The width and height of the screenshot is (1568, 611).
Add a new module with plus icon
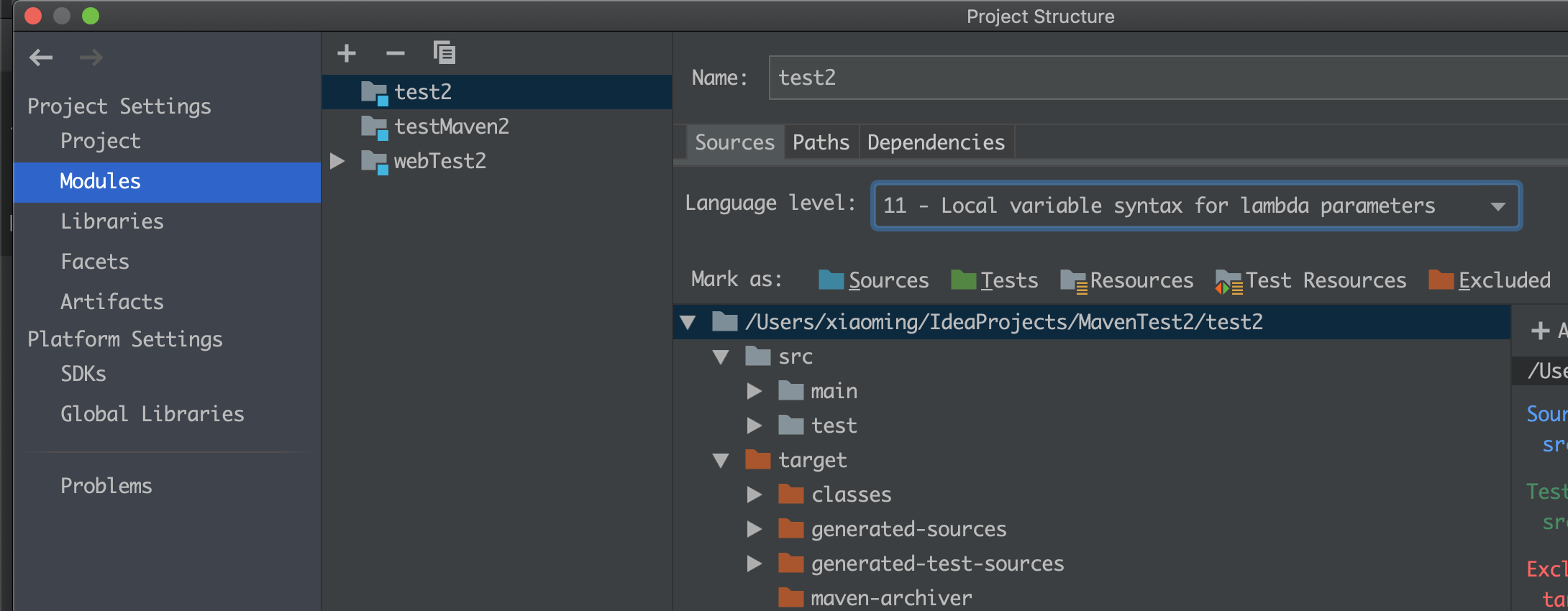tap(347, 53)
